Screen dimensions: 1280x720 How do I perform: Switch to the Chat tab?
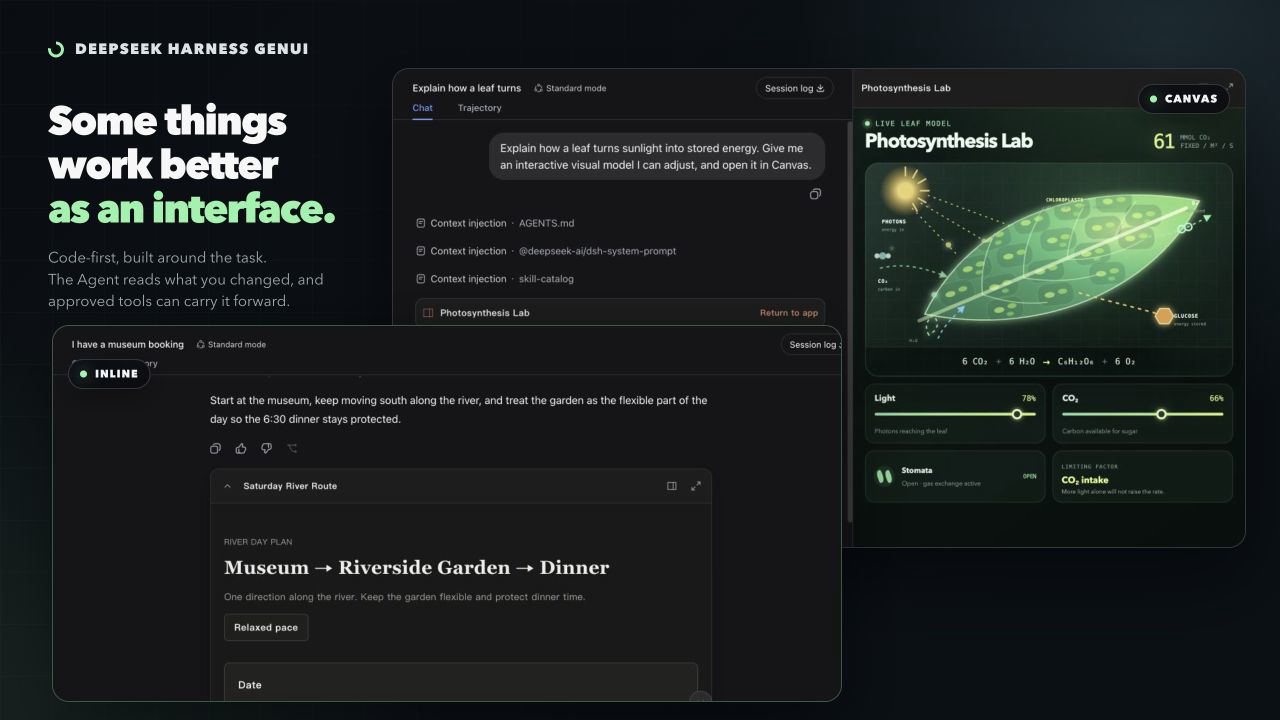(422, 108)
